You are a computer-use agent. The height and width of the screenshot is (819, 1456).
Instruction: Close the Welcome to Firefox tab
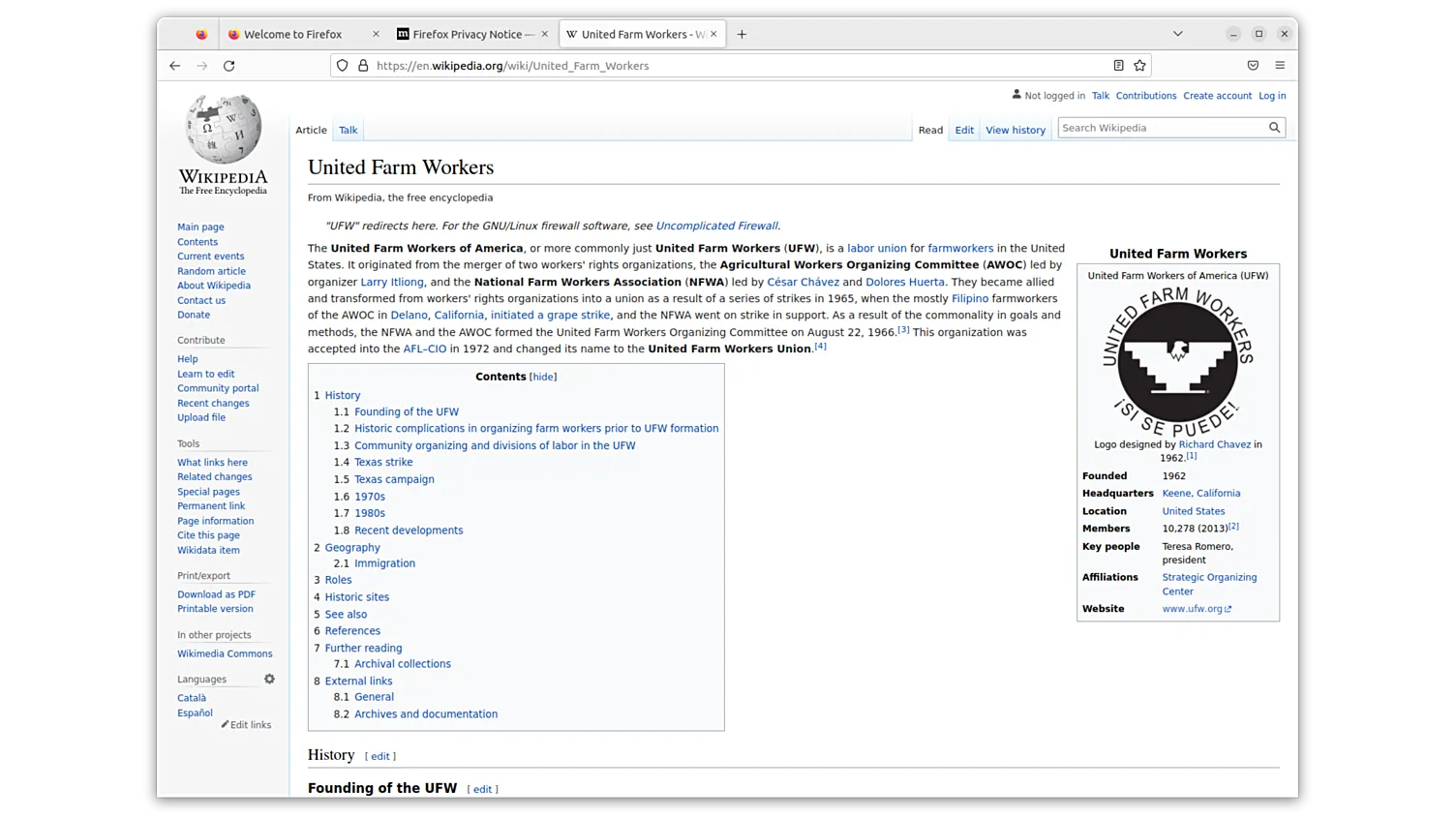(x=376, y=34)
